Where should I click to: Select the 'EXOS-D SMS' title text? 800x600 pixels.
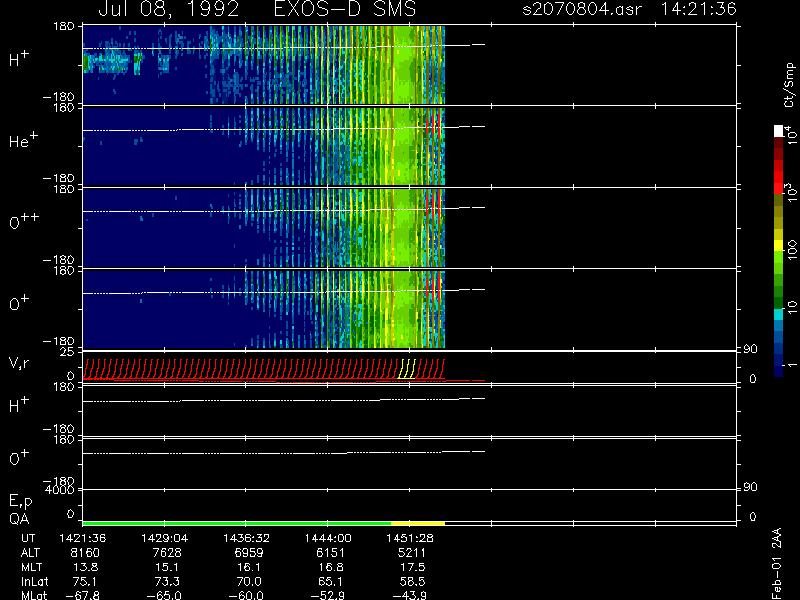[345, 9]
